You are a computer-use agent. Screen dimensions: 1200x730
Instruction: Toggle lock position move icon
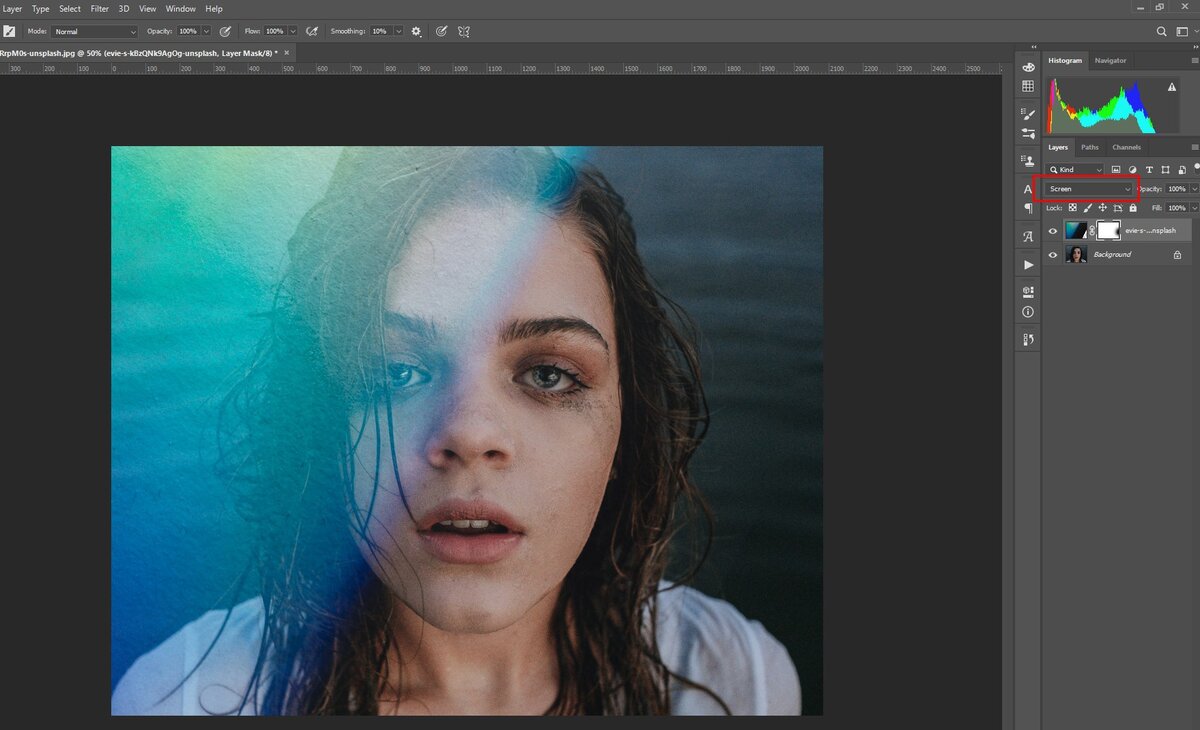point(1102,208)
